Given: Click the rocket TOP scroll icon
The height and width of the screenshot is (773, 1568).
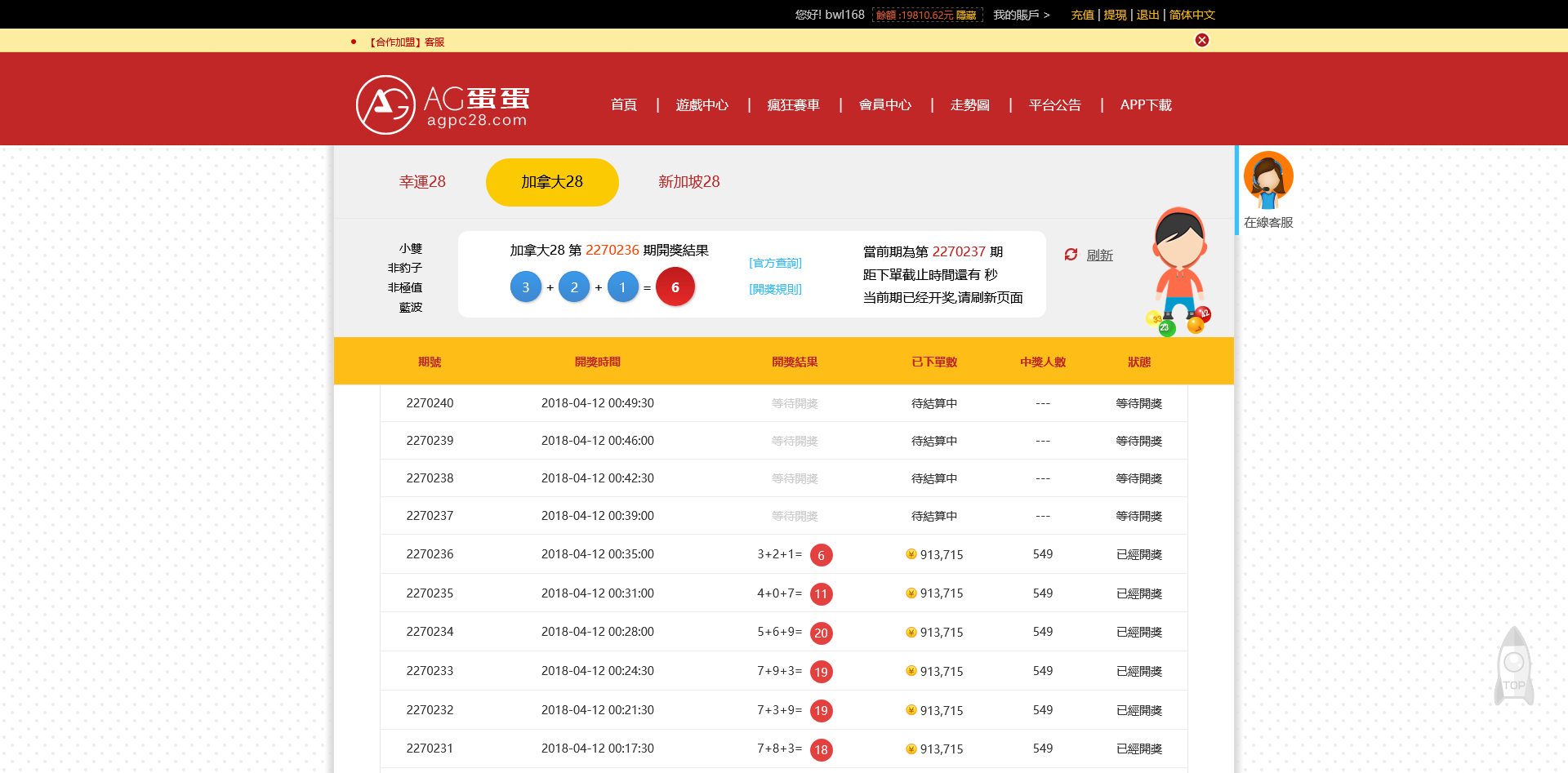Looking at the screenshot, I should (x=1513, y=667).
